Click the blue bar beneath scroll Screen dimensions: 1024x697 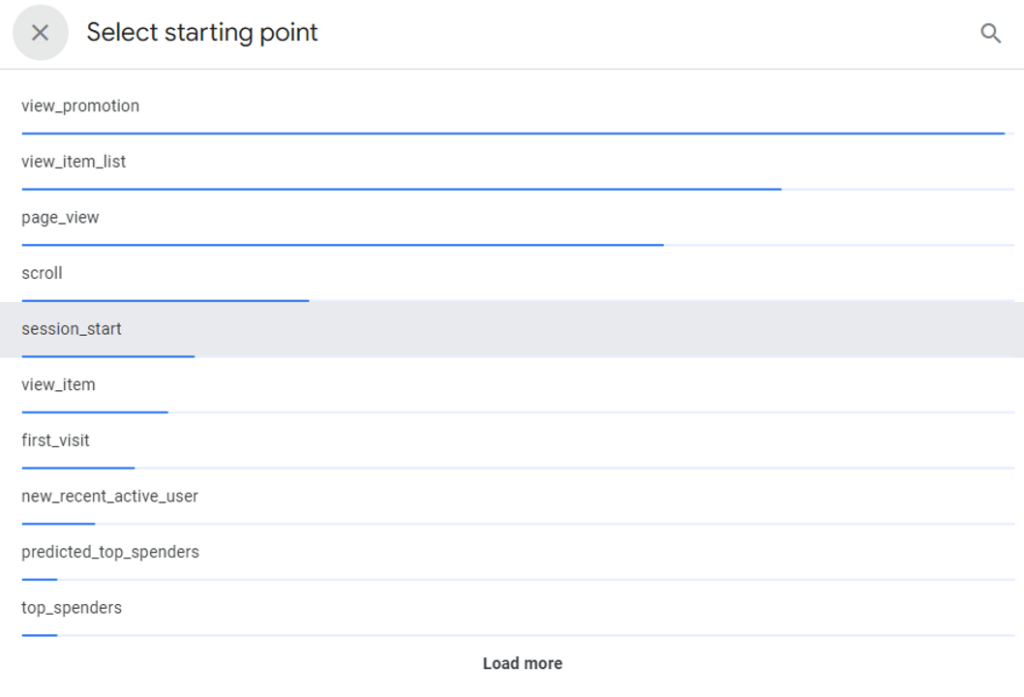[x=165, y=300]
